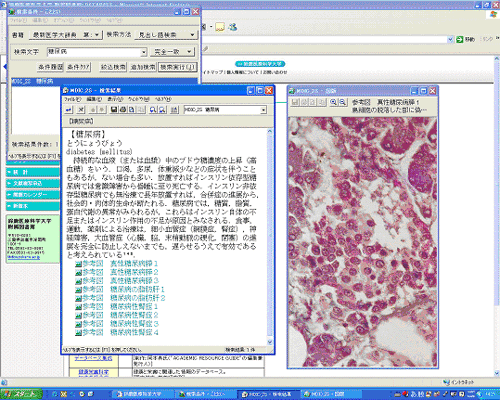Open ファイル menu in 検索結果 window

(x=72, y=99)
